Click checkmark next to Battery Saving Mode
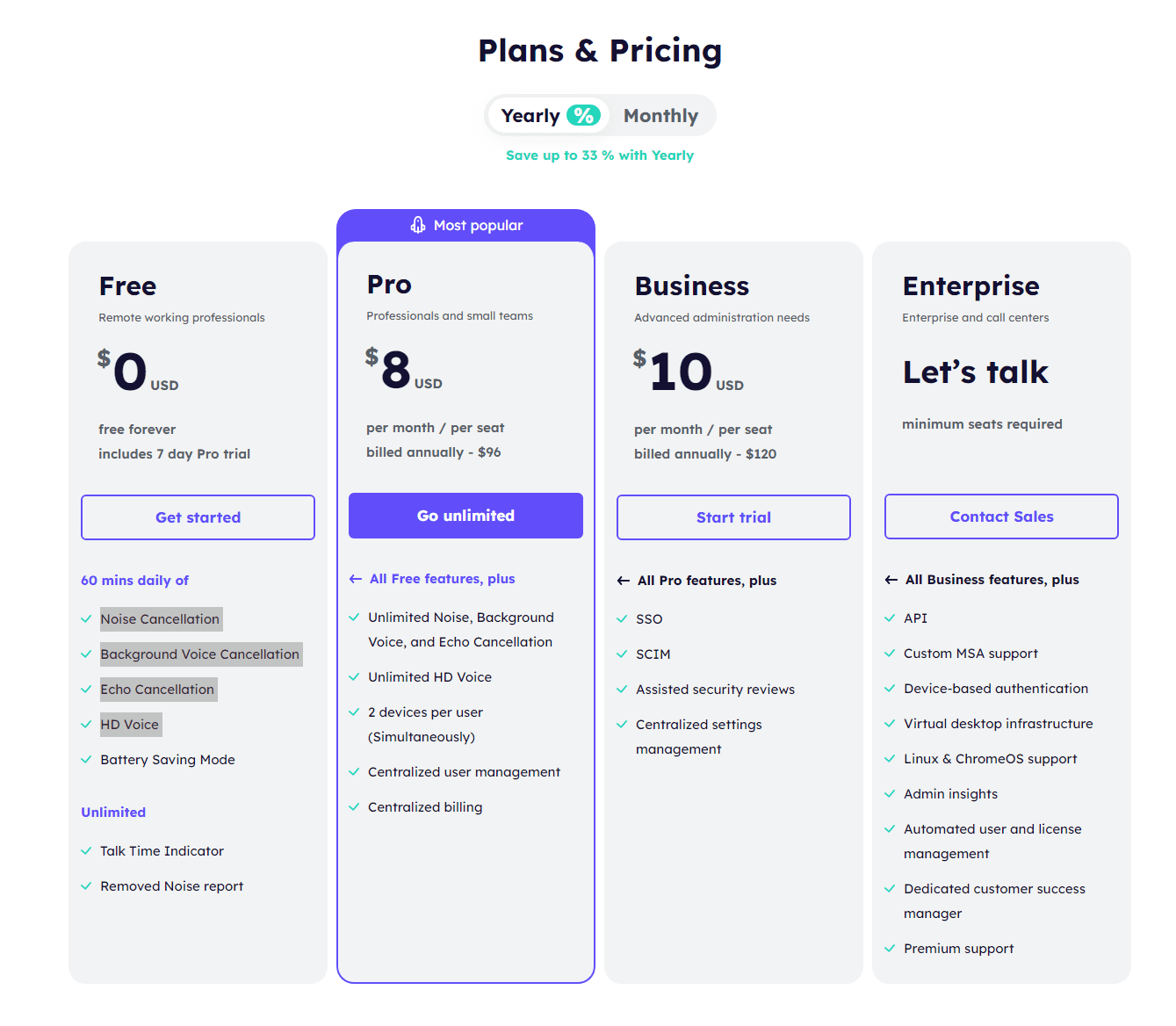Viewport: 1176px width, 1026px height. (86, 760)
